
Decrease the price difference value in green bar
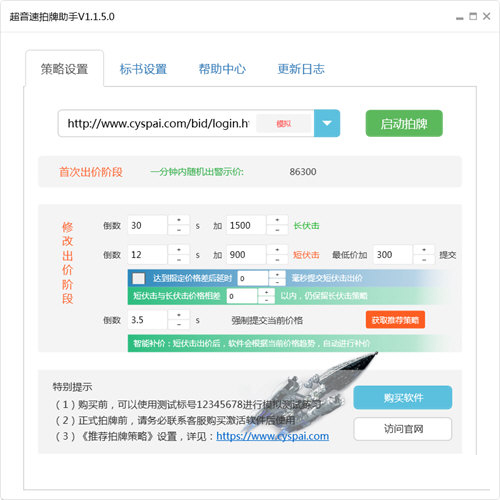(x=266, y=300)
